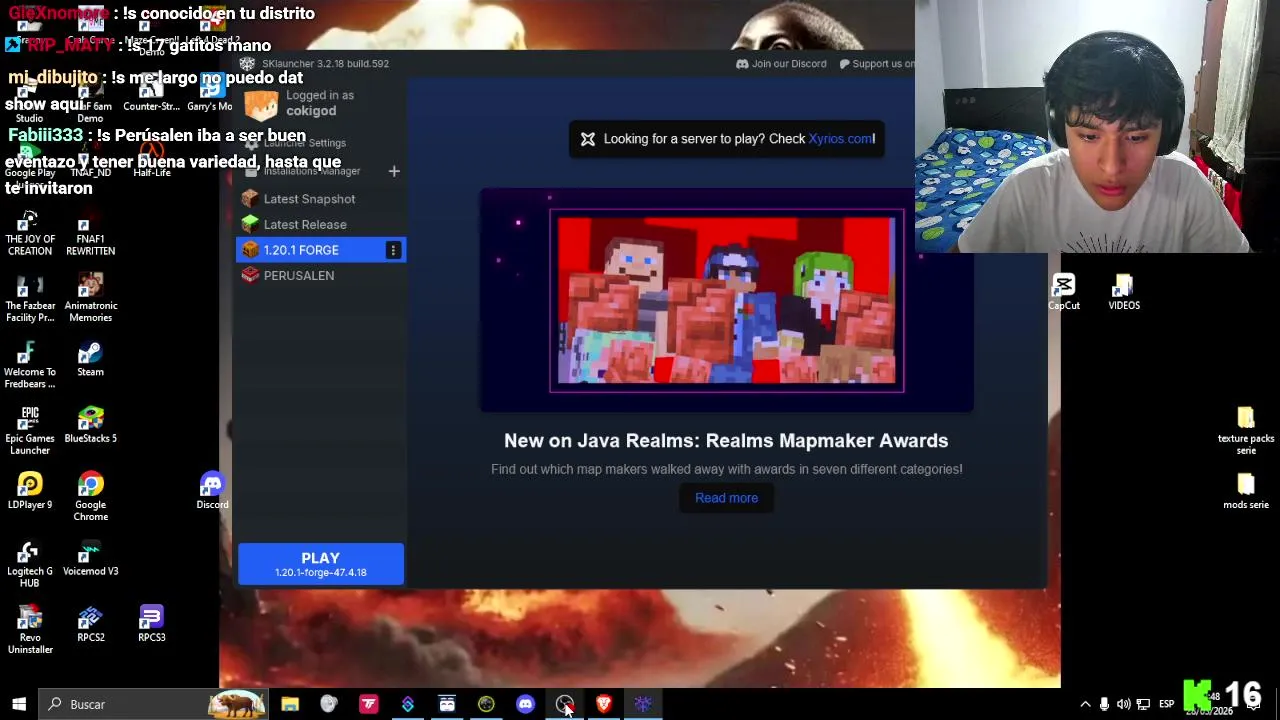Viewport: 1280px width, 720px height.
Task: Open the Discord desktop shortcut
Action: click(x=212, y=491)
